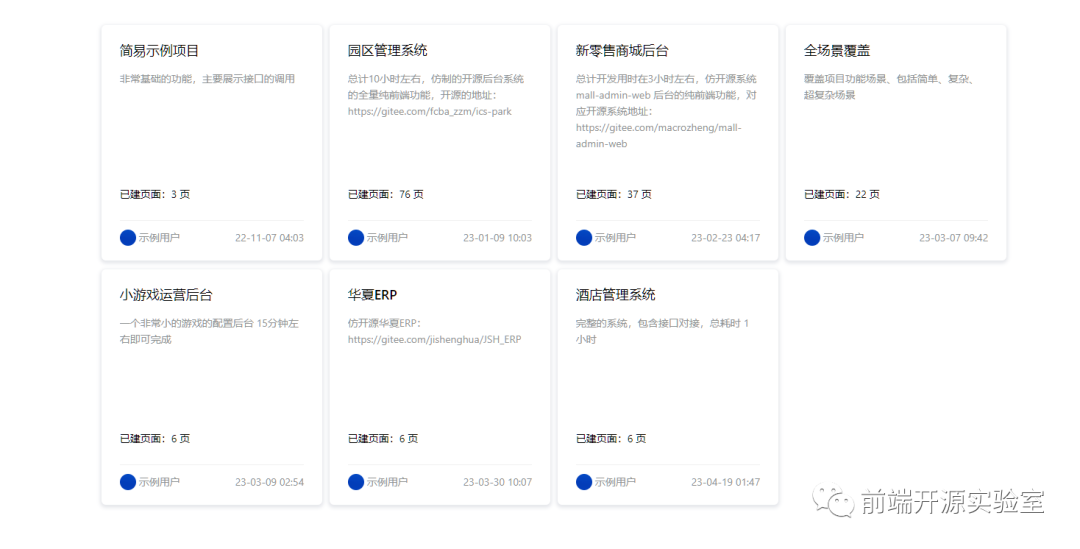Click the 已建页面: 37 页 text
The width and height of the screenshot is (1080, 549).
point(614,195)
